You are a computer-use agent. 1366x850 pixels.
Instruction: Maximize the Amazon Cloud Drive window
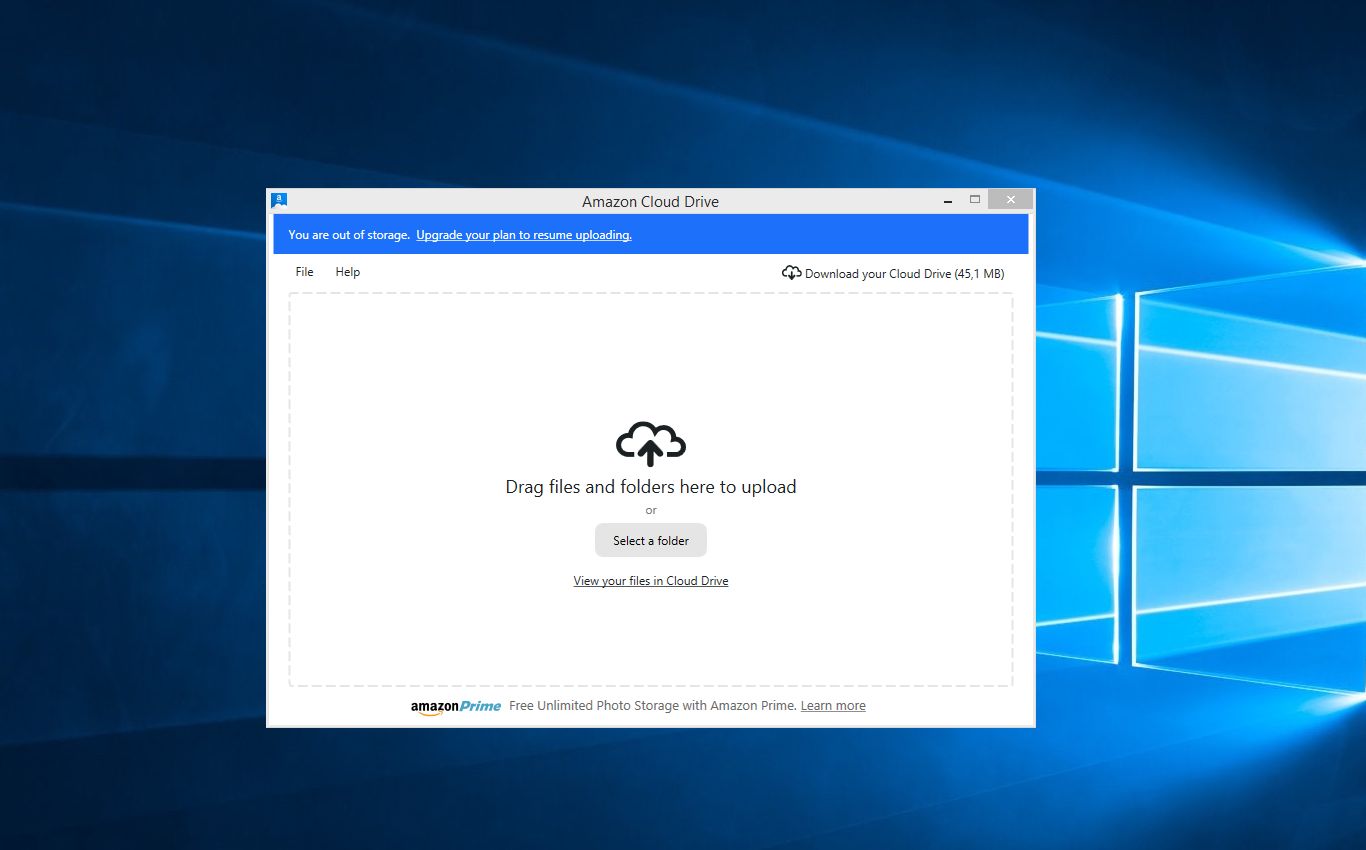(975, 200)
